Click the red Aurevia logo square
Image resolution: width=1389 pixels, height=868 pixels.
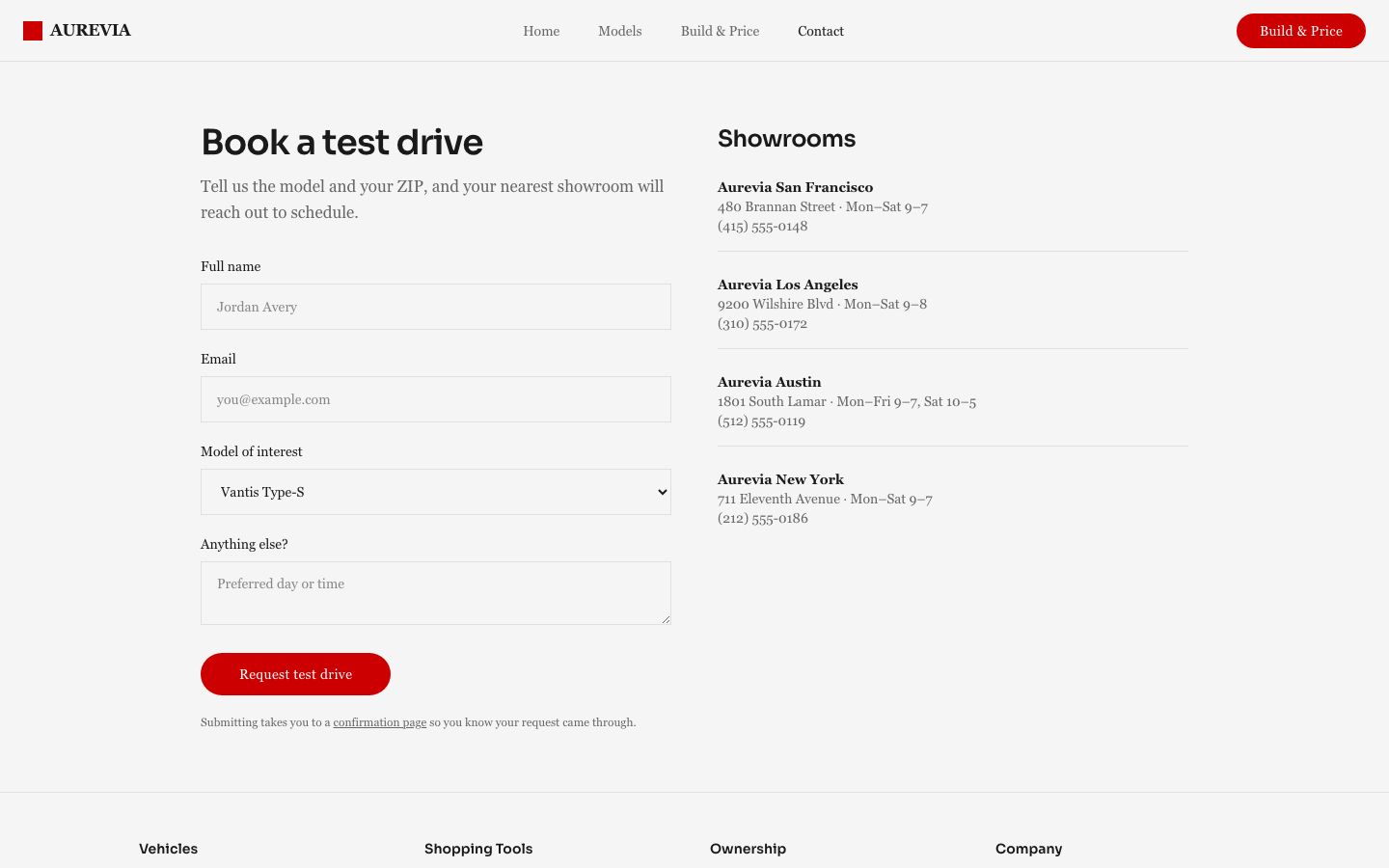(33, 31)
